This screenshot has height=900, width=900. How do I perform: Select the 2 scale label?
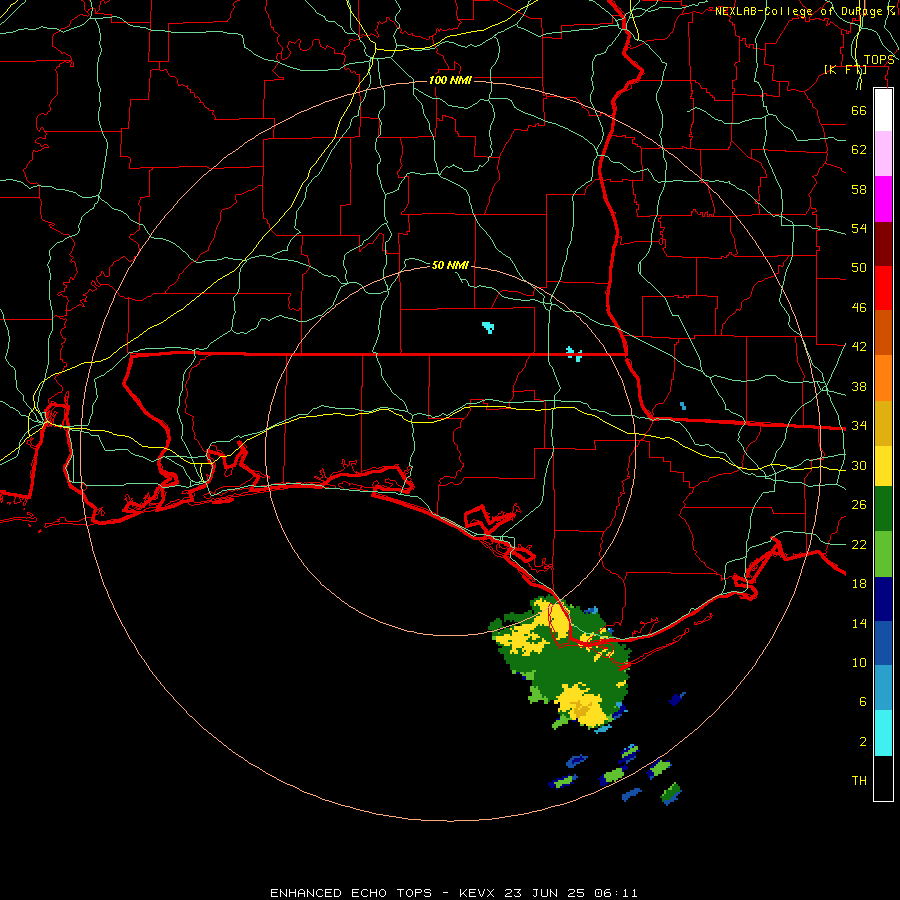pos(862,742)
